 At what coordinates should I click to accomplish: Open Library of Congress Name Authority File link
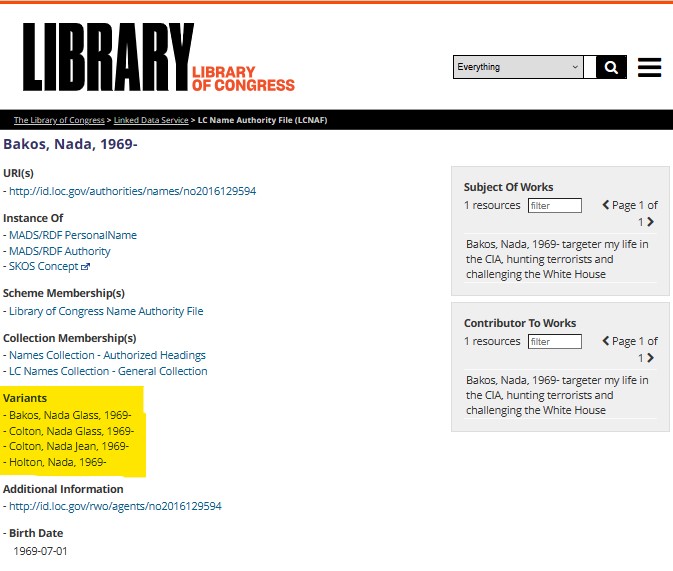tap(106, 311)
